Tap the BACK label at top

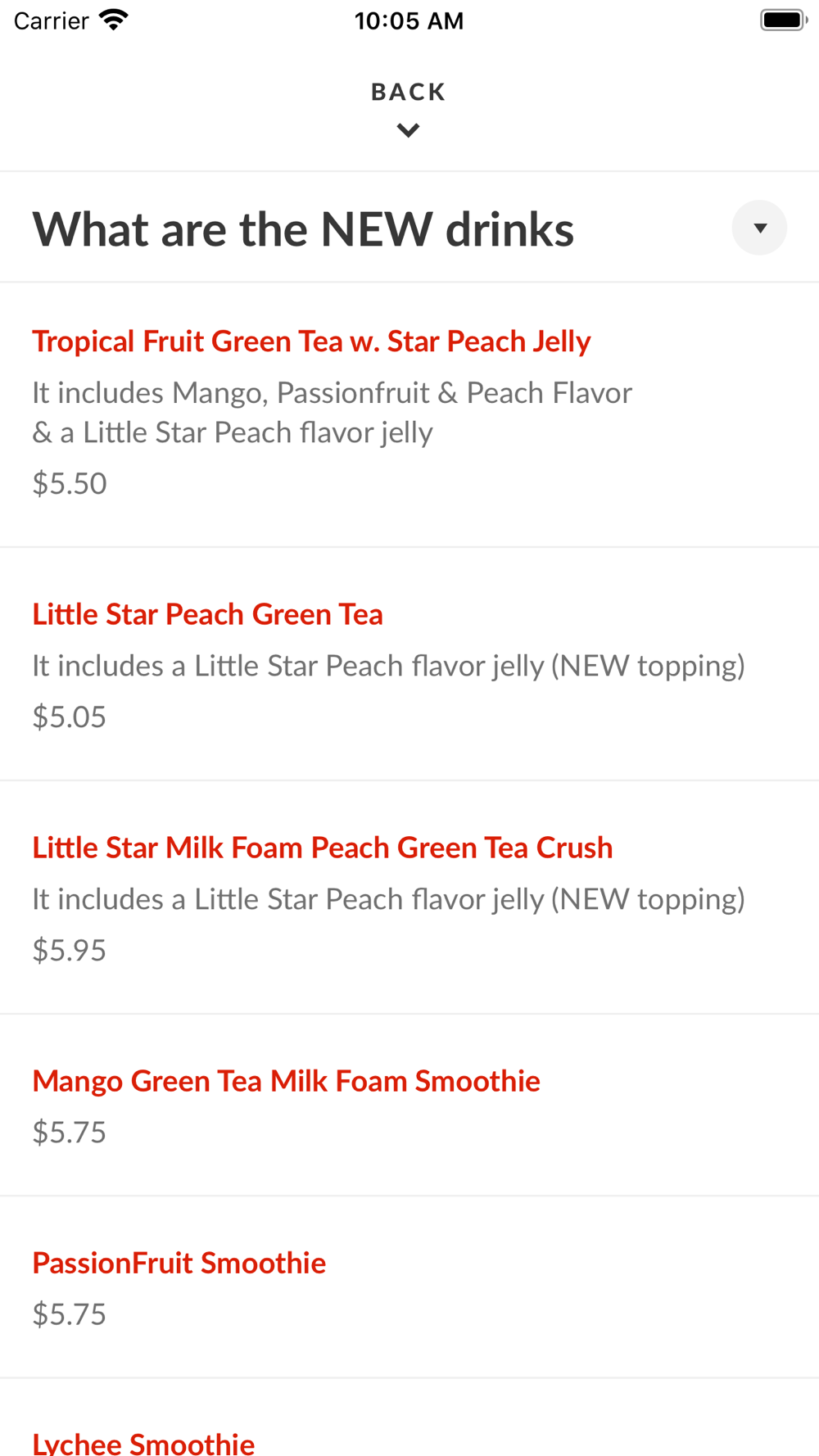[x=408, y=92]
